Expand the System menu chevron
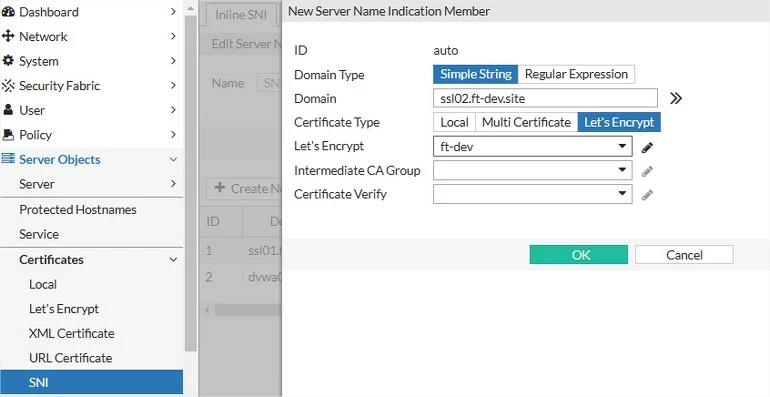770x397 pixels. [173, 60]
